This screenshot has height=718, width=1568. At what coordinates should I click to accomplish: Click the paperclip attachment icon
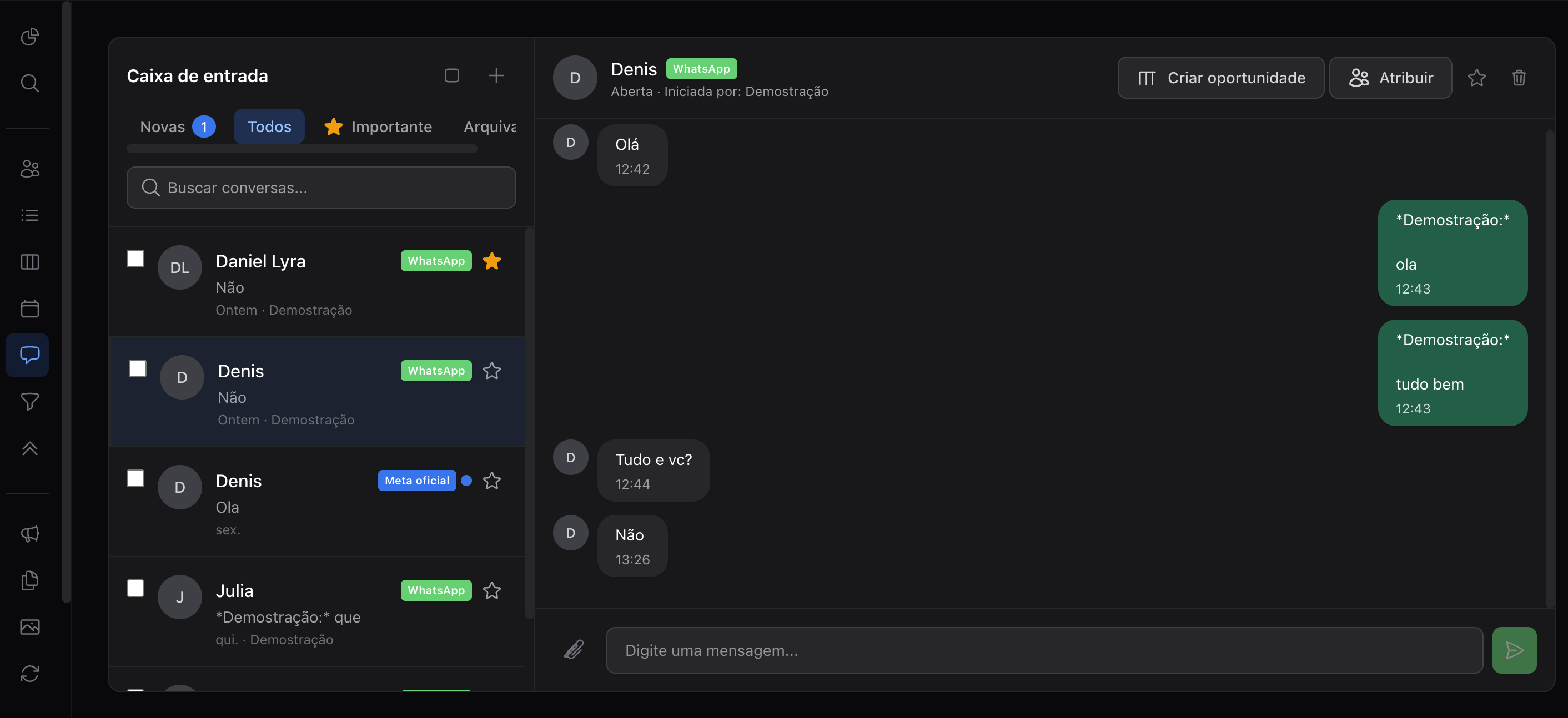pyautogui.click(x=574, y=650)
